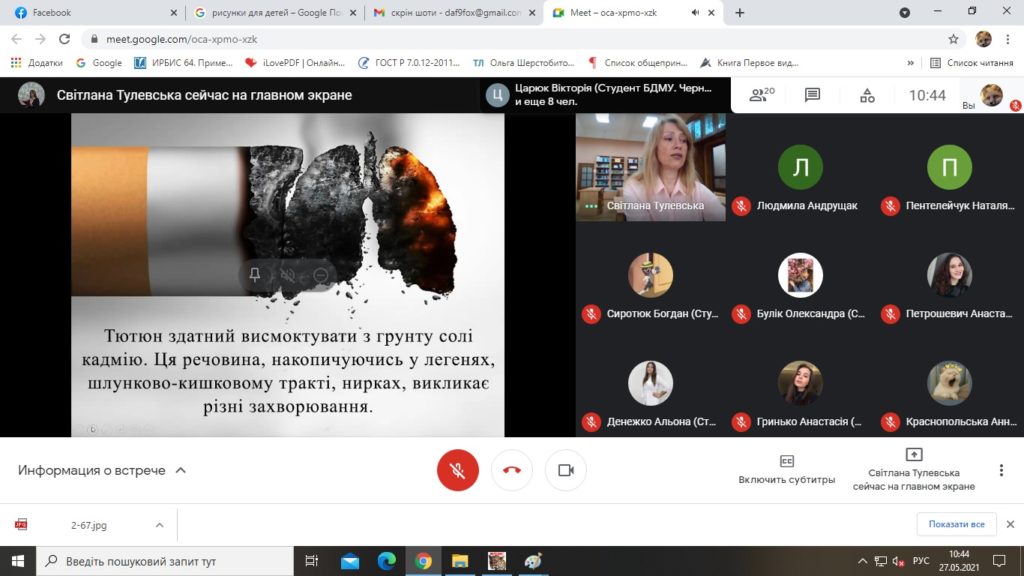Open your own avatar labeled Вы in Meet
The image size is (1024, 576).
coord(992,95)
